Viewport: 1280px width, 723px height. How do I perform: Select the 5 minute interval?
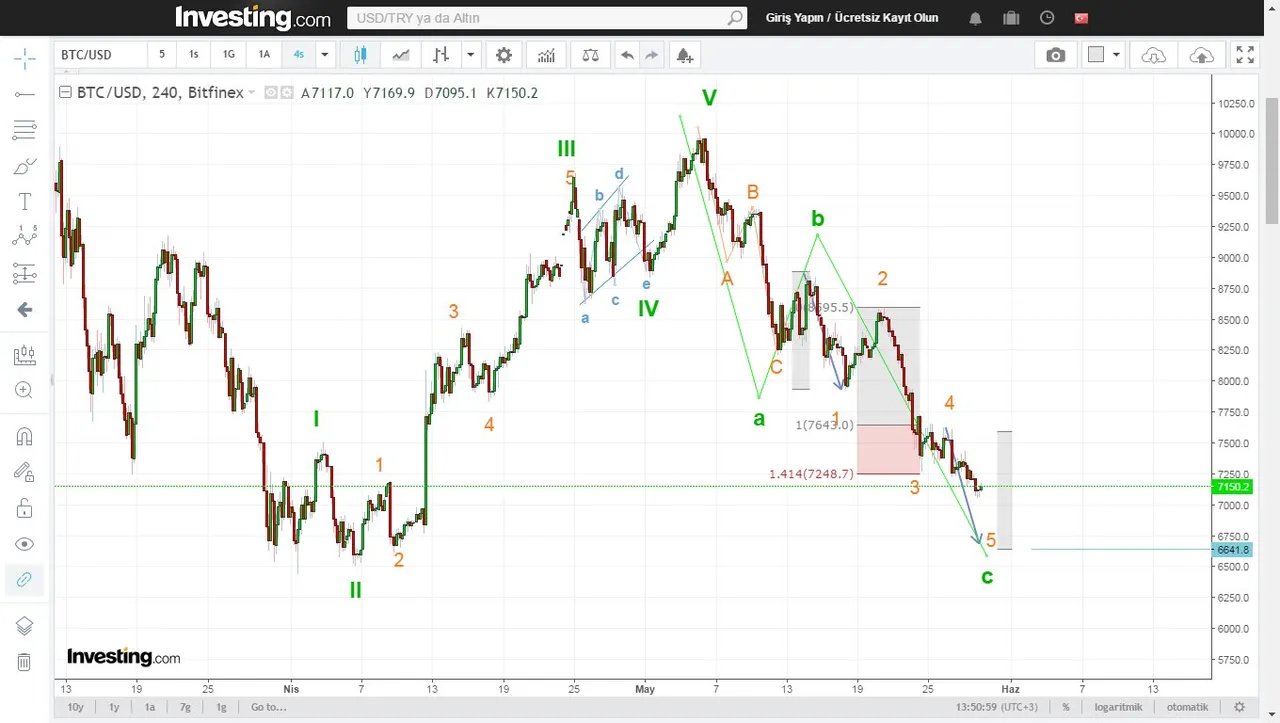point(162,55)
